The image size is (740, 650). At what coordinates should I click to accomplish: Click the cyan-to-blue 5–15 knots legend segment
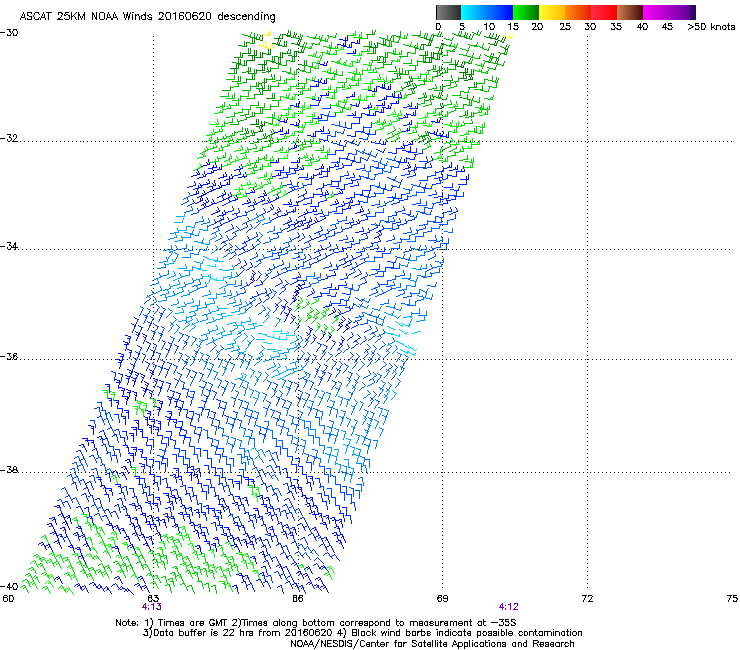click(487, 12)
